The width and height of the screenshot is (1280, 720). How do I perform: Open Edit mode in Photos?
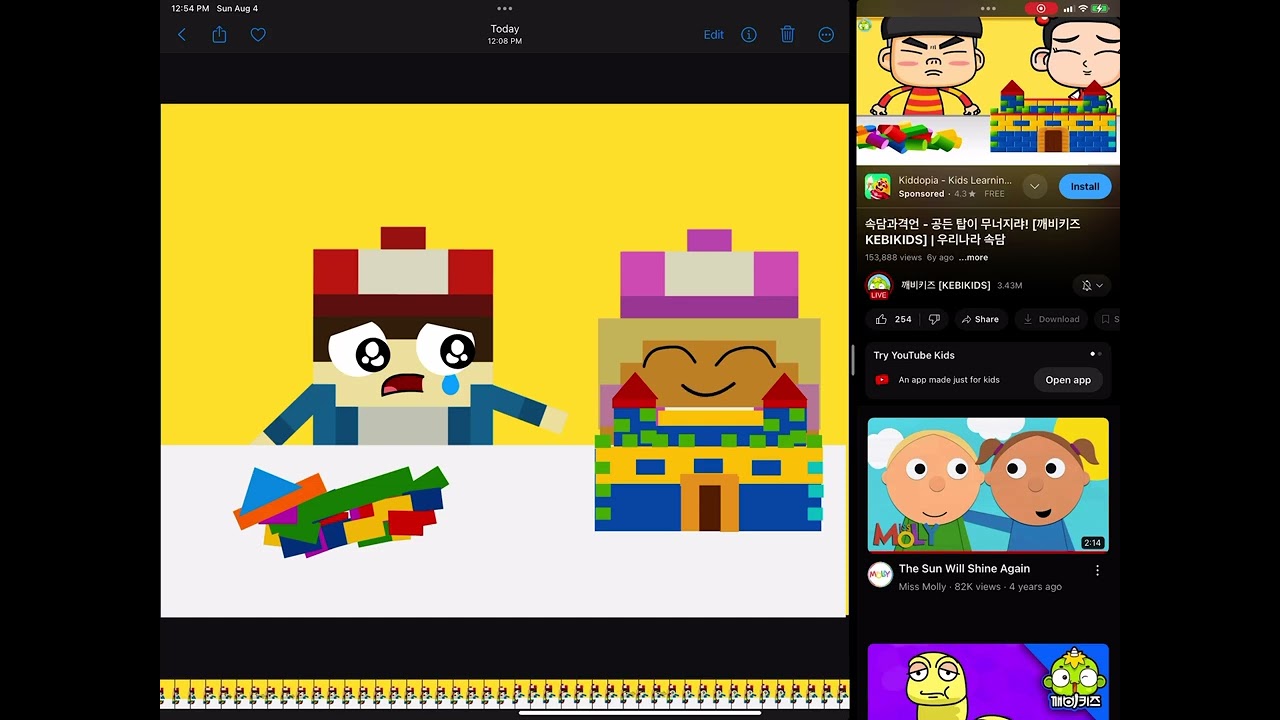[x=713, y=35]
